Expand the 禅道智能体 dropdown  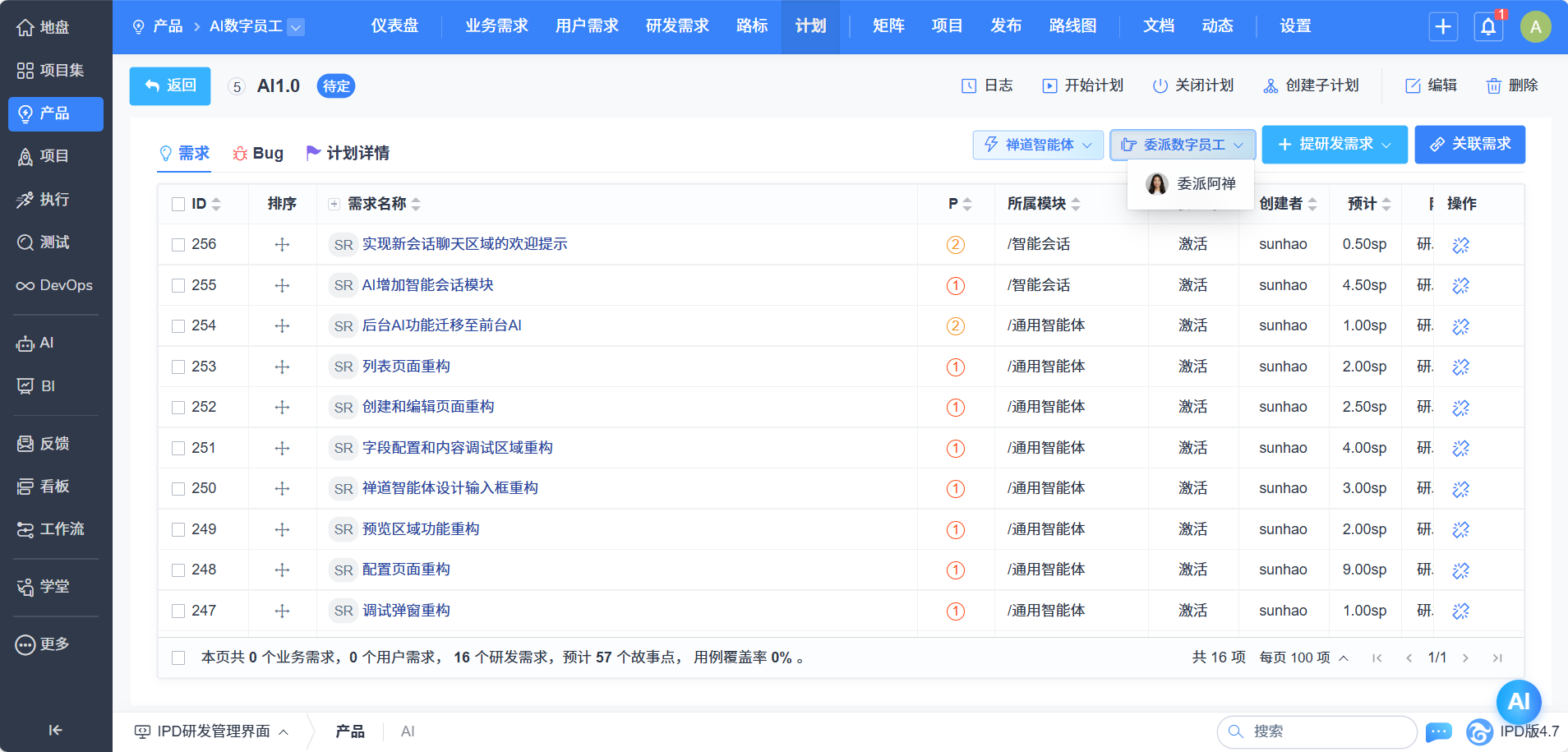pyautogui.click(x=1038, y=145)
